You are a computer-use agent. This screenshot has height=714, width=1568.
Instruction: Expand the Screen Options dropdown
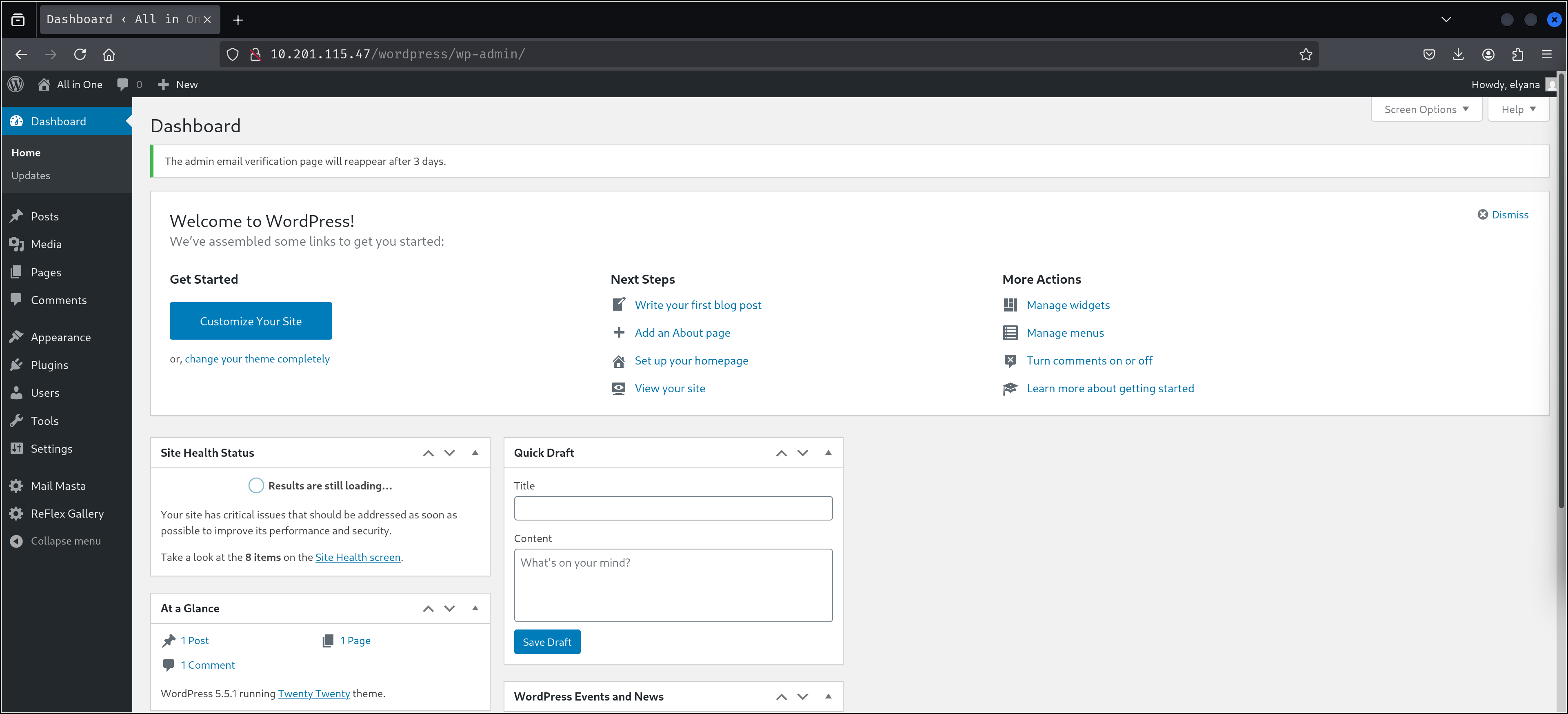click(x=1426, y=109)
